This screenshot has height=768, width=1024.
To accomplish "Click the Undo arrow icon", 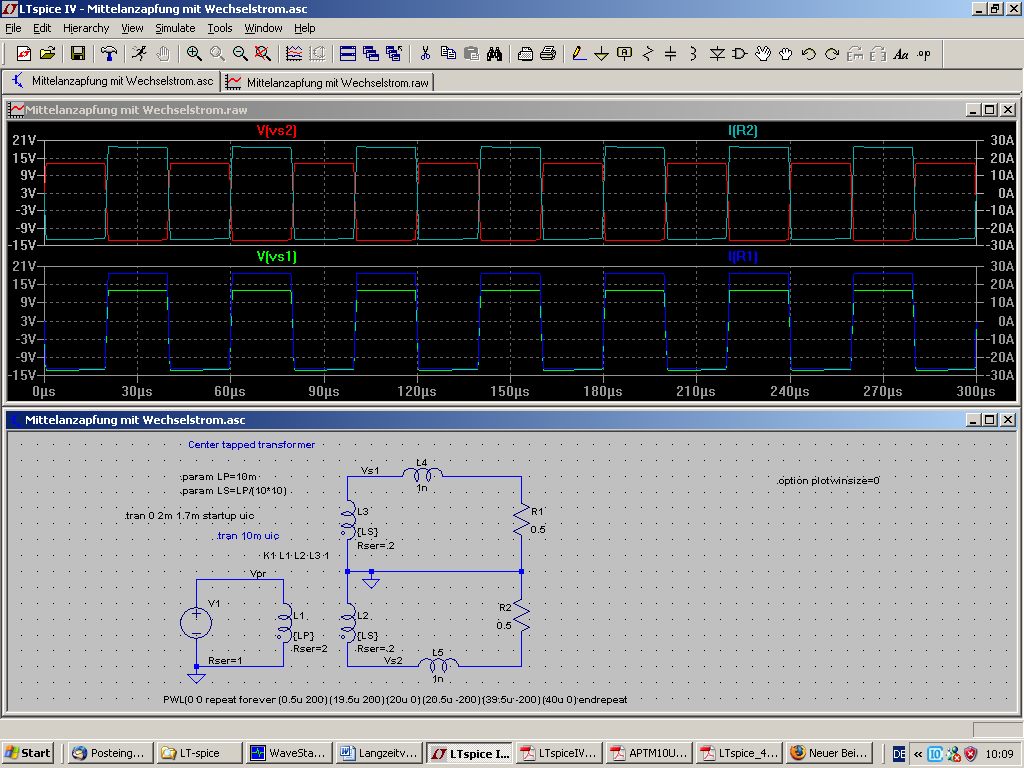I will point(808,54).
